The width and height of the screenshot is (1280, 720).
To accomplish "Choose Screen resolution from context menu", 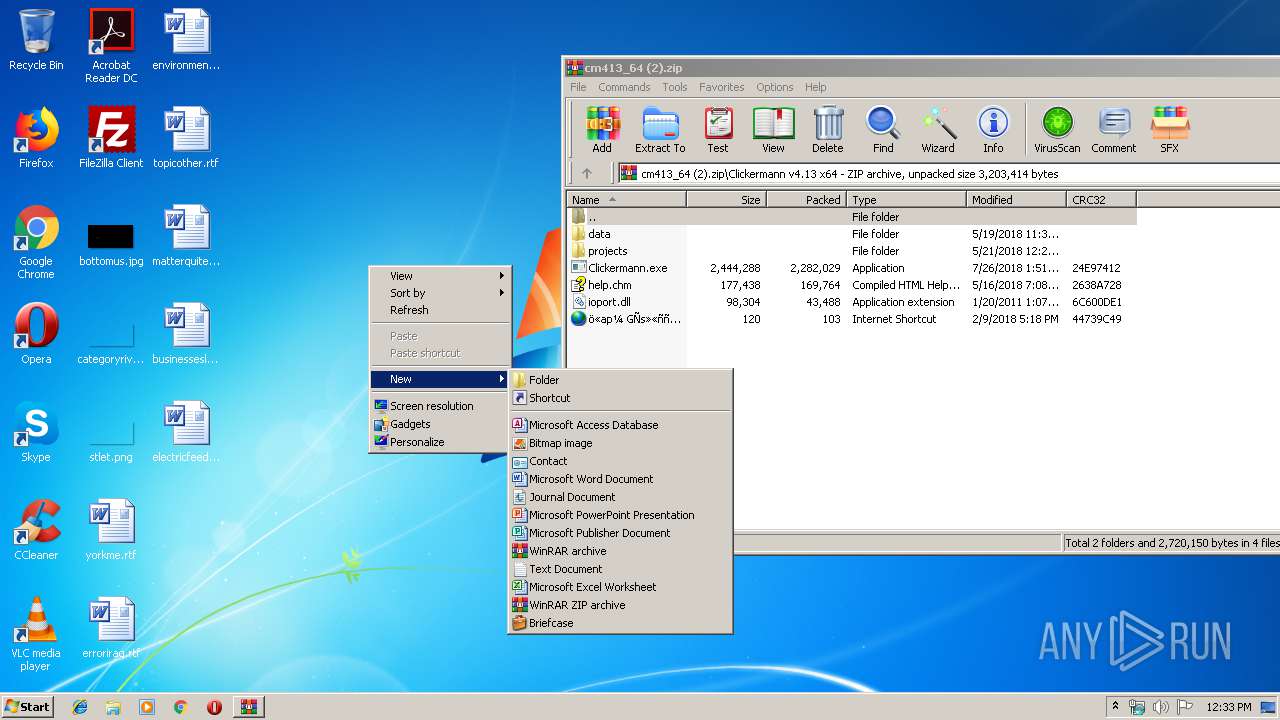I will coord(440,406).
